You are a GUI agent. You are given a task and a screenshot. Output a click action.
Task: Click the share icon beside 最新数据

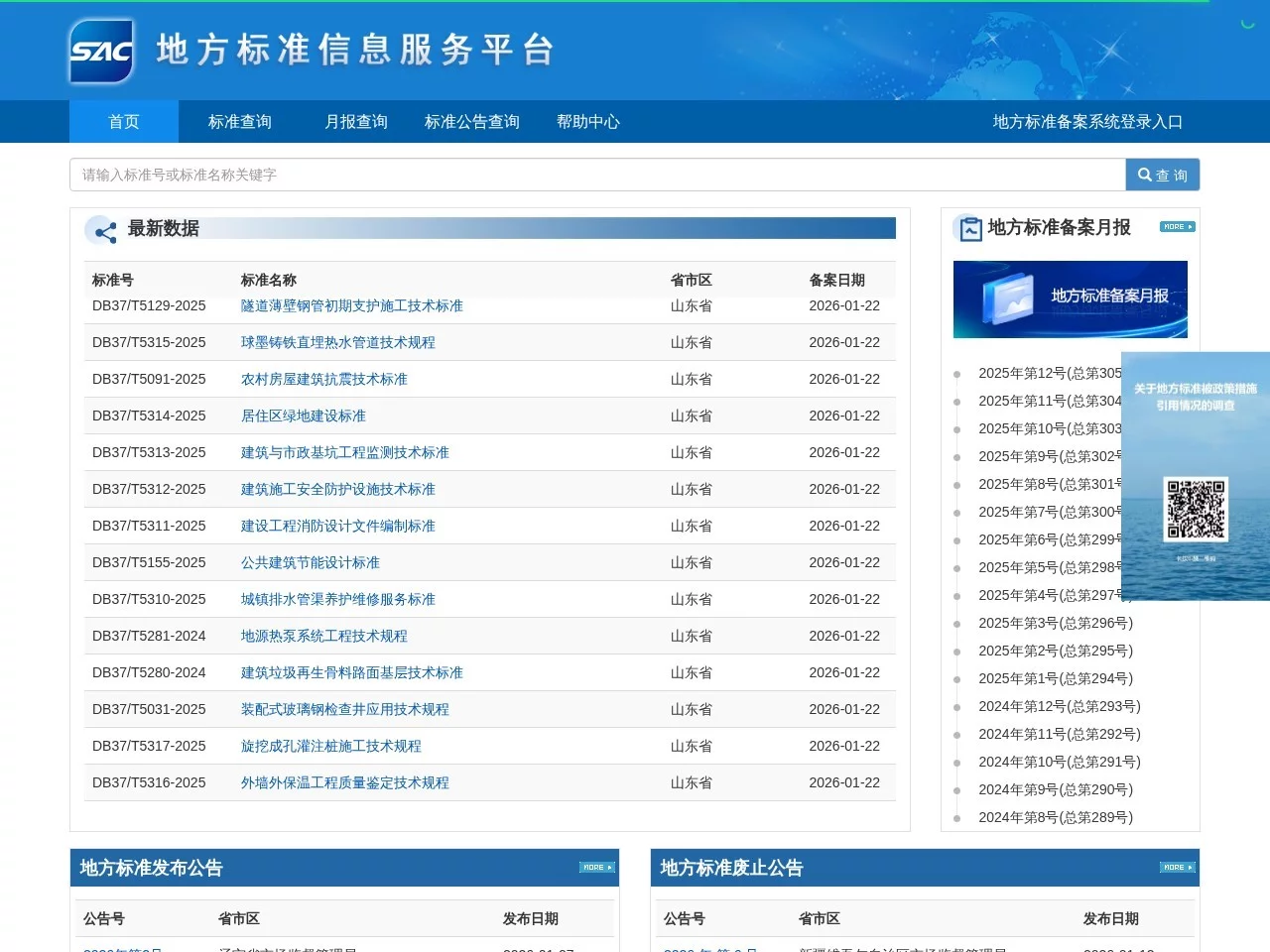pyautogui.click(x=103, y=230)
